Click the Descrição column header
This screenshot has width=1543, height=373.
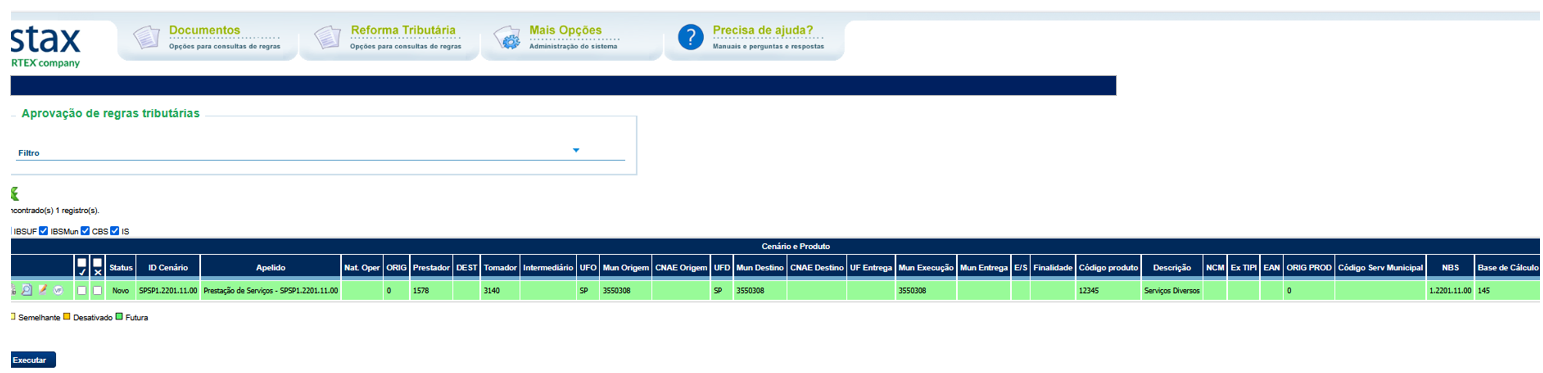[x=1172, y=268]
